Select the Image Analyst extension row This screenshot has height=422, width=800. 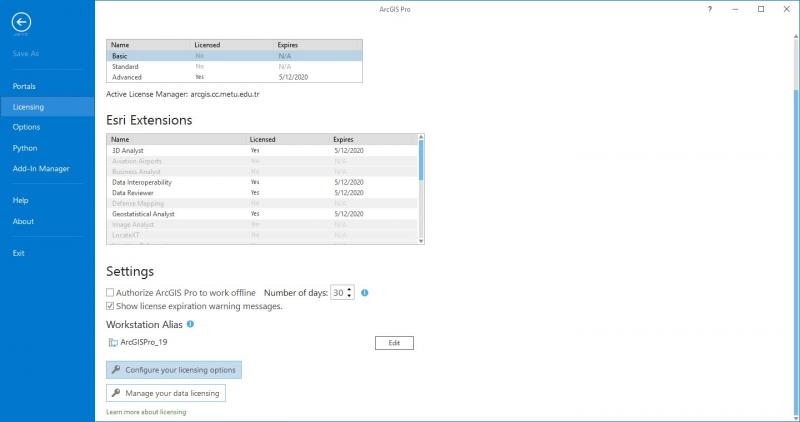click(x=262, y=225)
